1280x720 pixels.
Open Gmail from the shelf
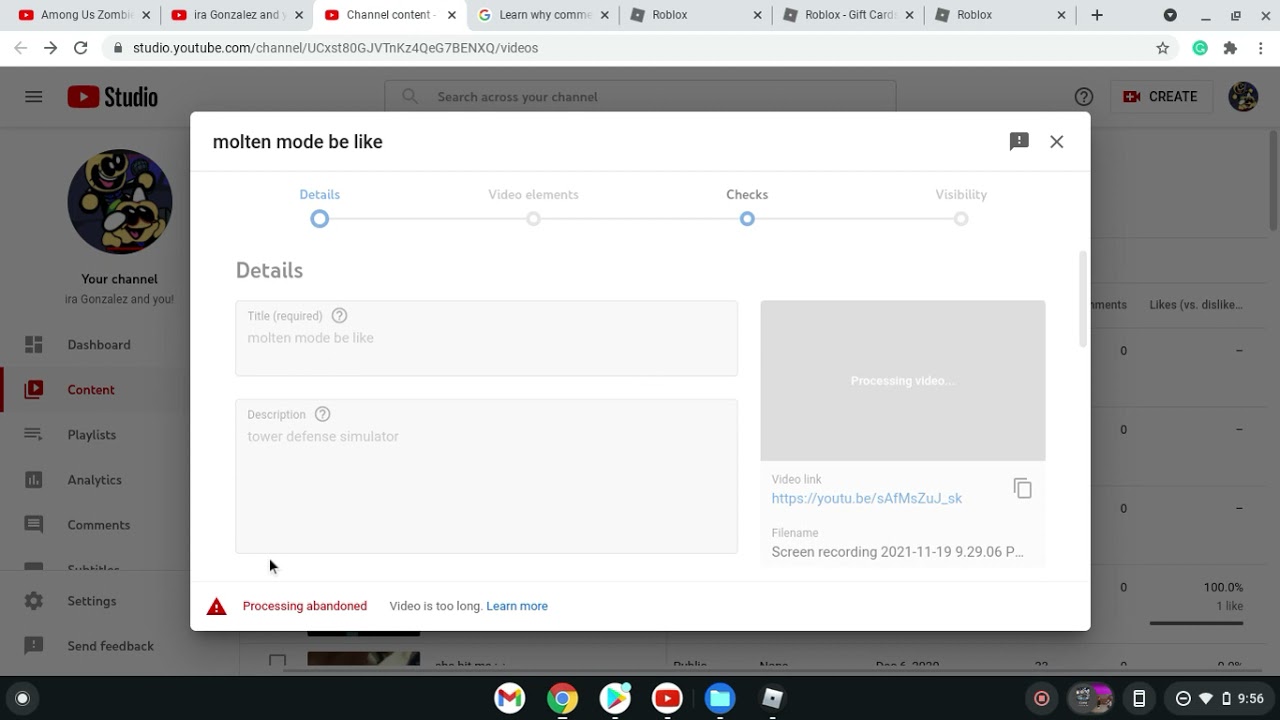coord(510,698)
